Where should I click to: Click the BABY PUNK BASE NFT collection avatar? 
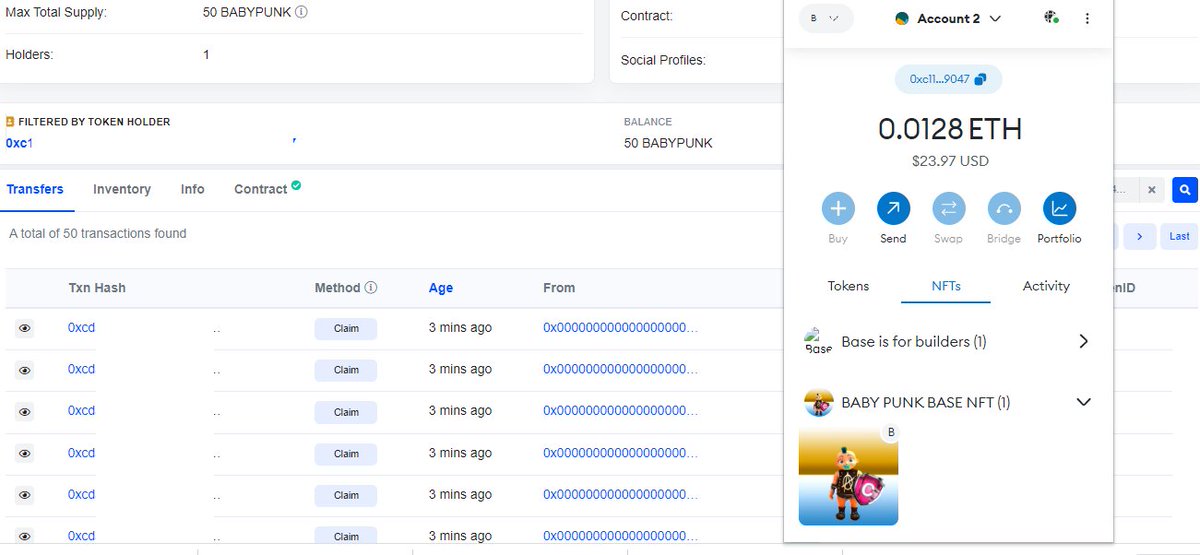[x=819, y=402]
